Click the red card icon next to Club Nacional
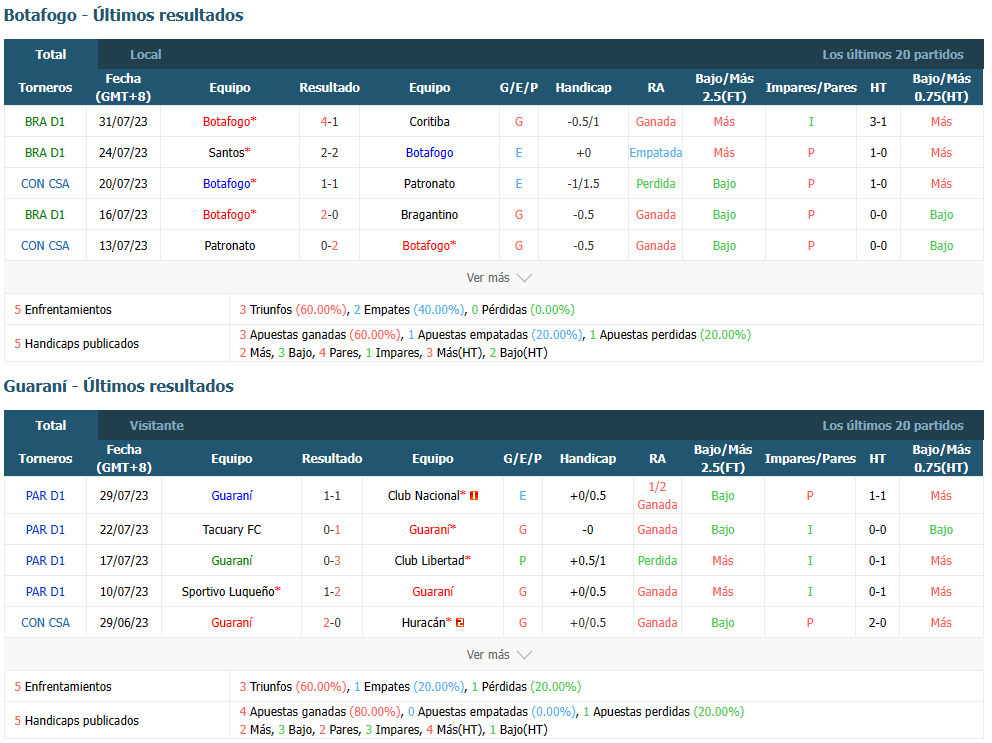This screenshot has width=992, height=743. tap(474, 496)
